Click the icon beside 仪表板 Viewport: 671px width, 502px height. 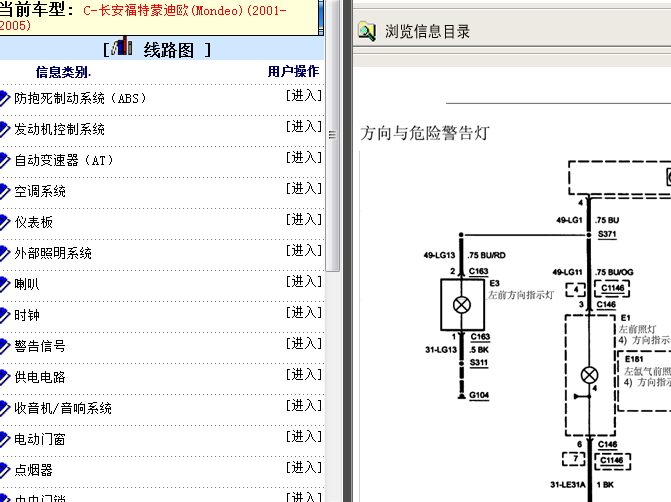tap(4, 222)
